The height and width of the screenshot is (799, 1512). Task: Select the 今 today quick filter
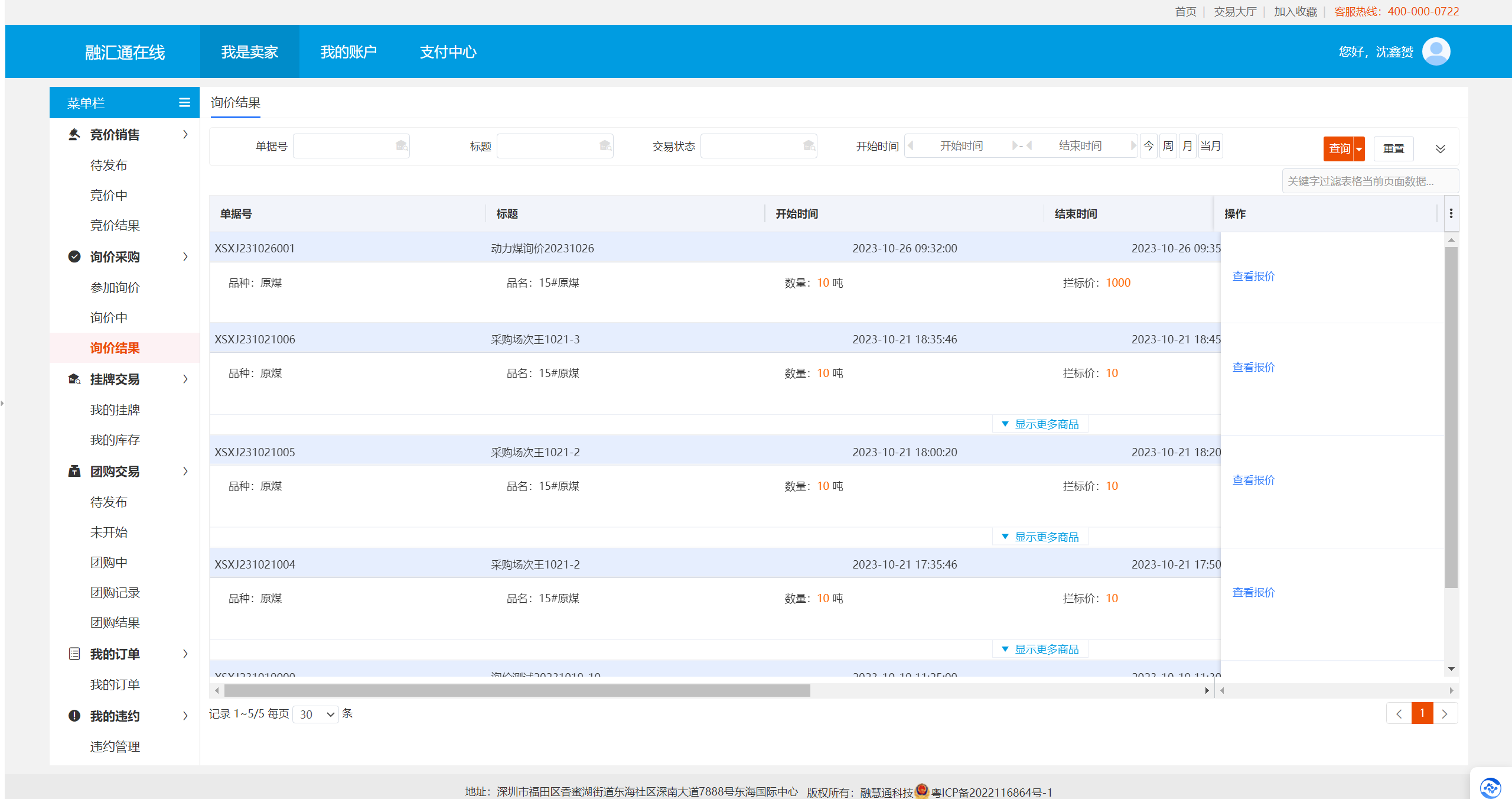coord(1149,146)
